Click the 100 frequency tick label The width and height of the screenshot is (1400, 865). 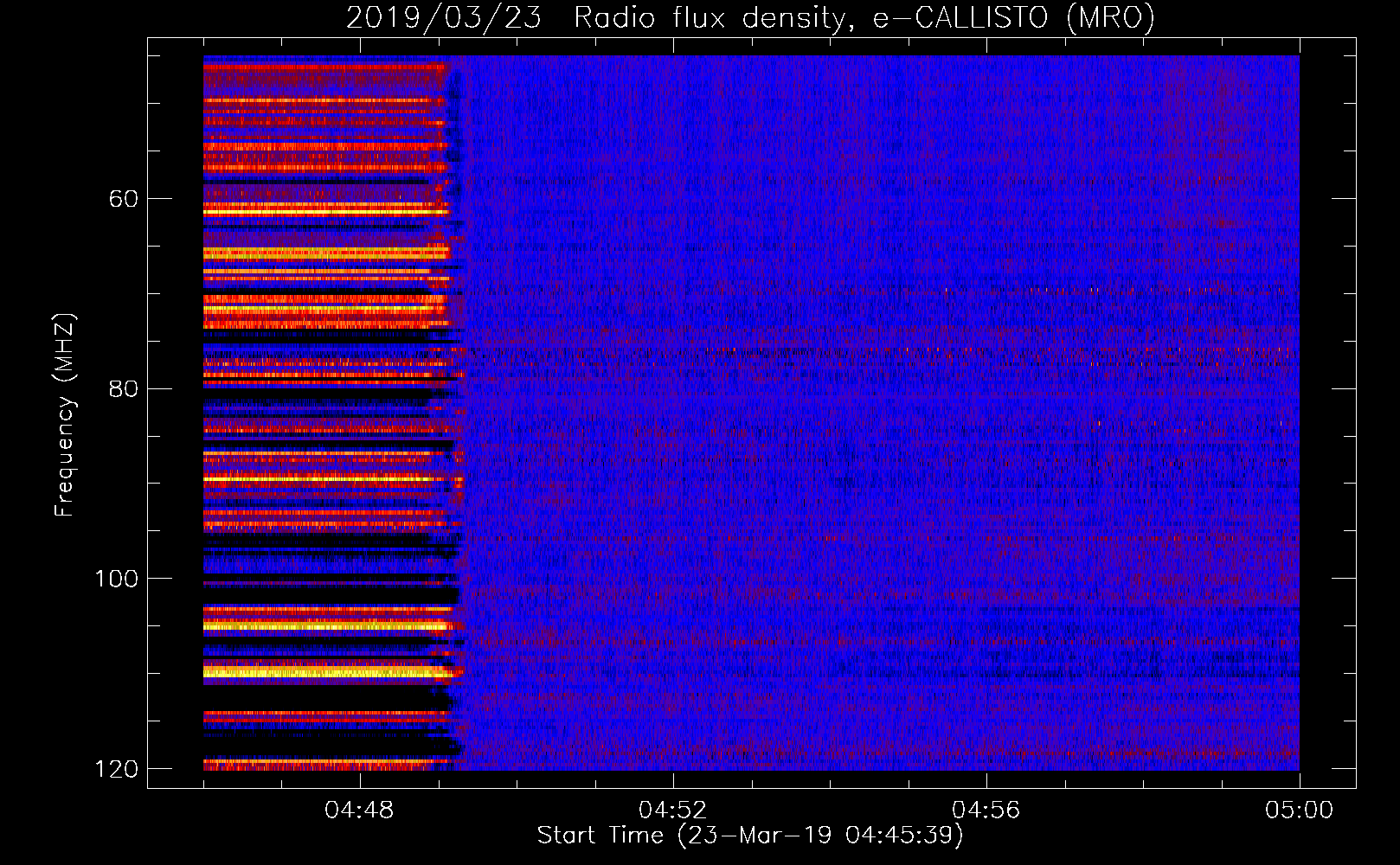[x=116, y=579]
